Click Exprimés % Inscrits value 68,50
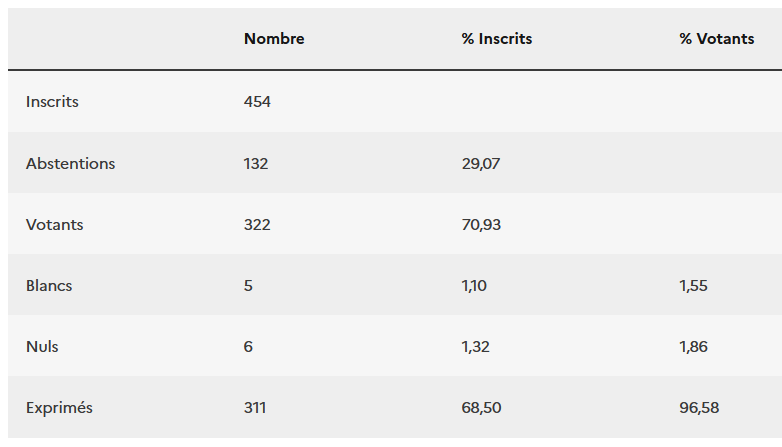Viewport: 782px width, 447px height. [482, 408]
